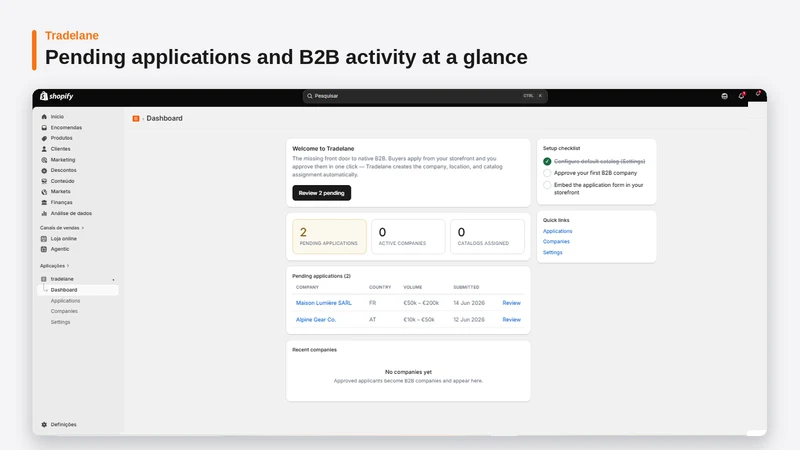Click the Pending Applications stat card
This screenshot has height=450, width=800.
(329, 237)
